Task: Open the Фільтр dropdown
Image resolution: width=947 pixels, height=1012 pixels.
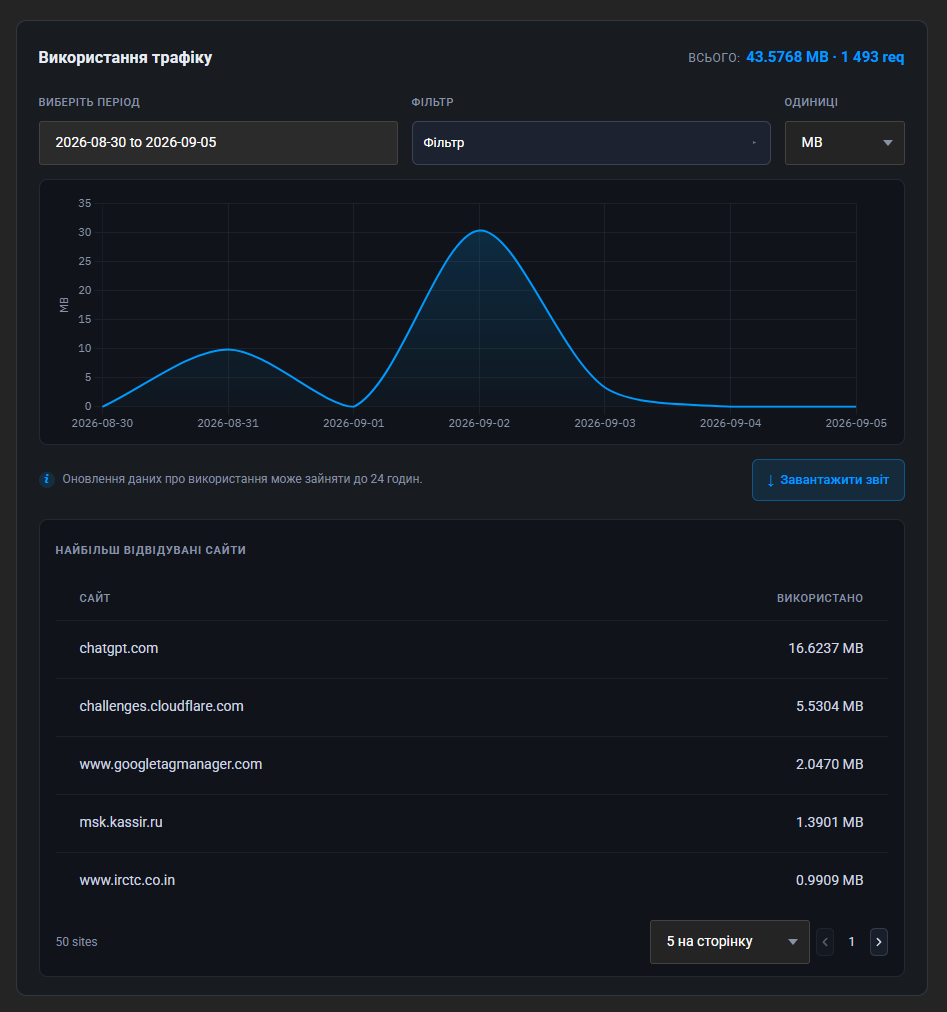Action: 591,143
